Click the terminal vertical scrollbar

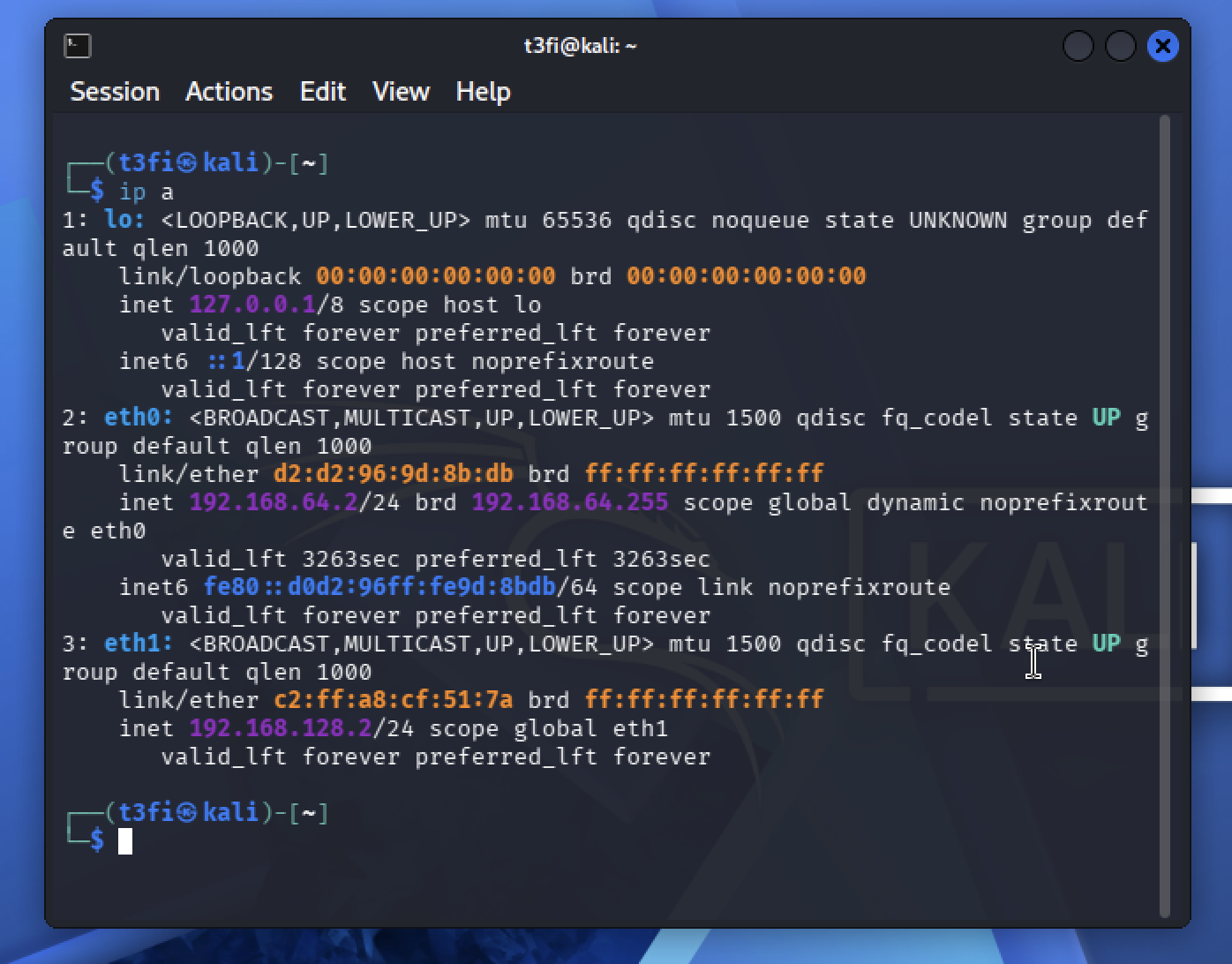pos(1165,516)
